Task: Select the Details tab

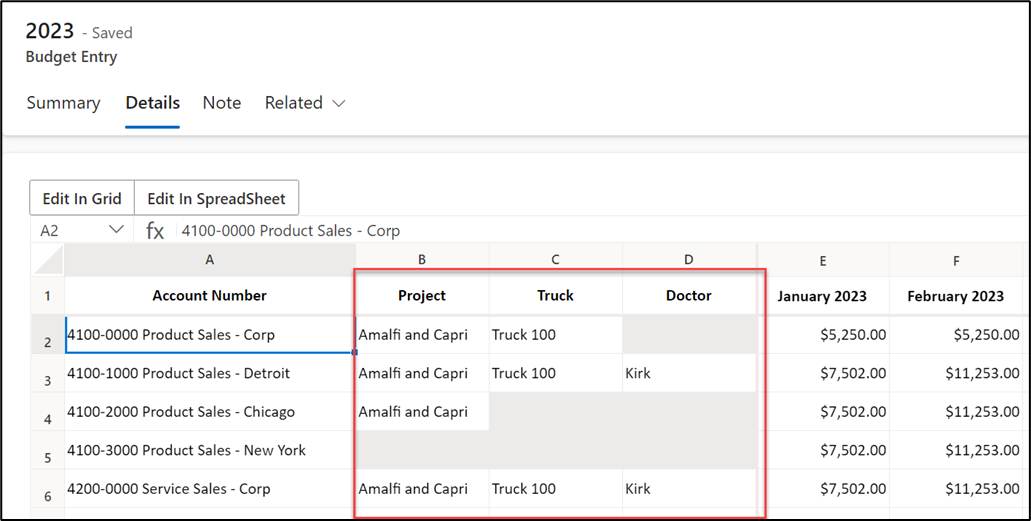Action: (153, 103)
